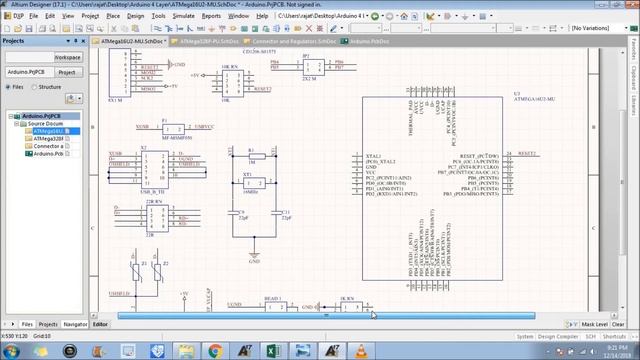This screenshot has height=360, width=640.
Task: Click the horizontal scrollbar under schematic
Action: point(326,316)
